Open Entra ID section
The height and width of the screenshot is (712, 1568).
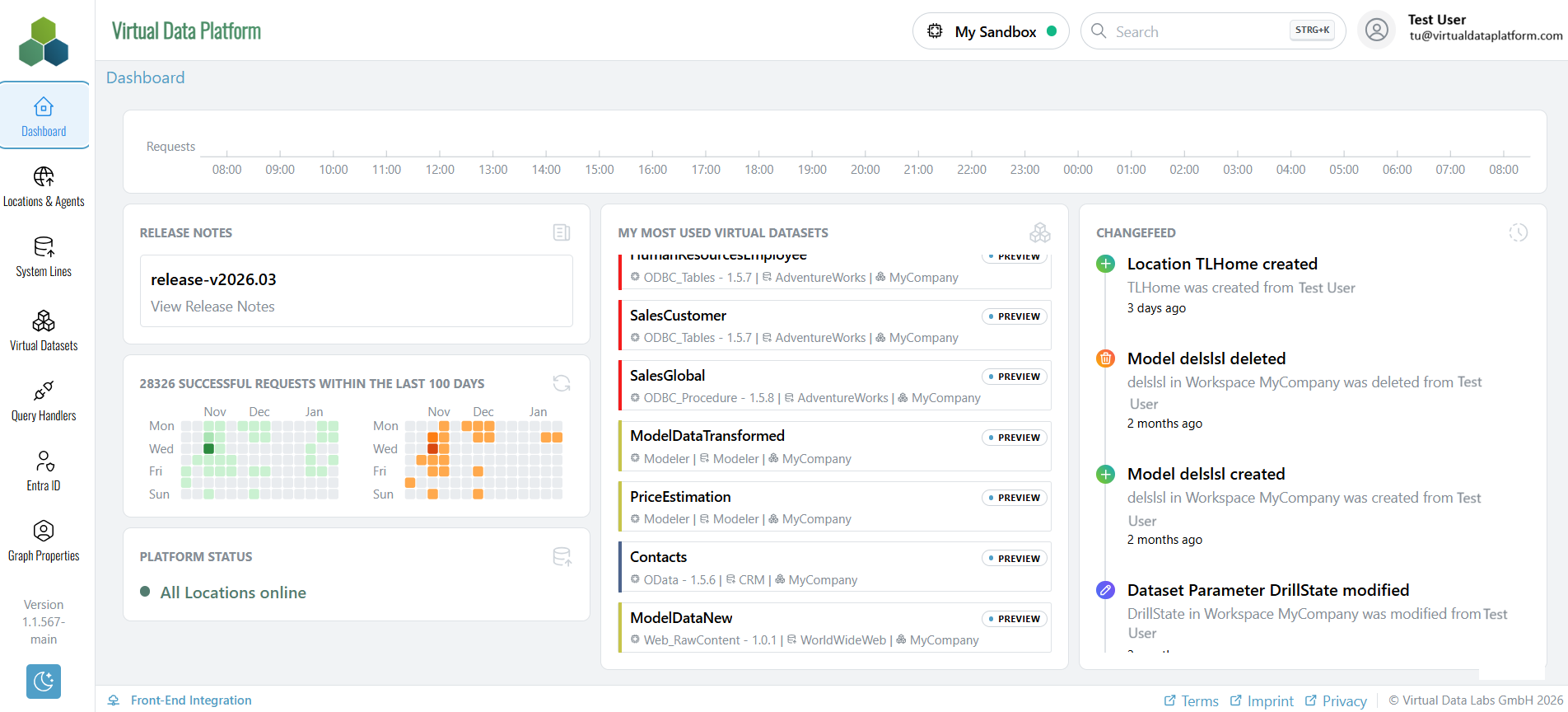(44, 471)
